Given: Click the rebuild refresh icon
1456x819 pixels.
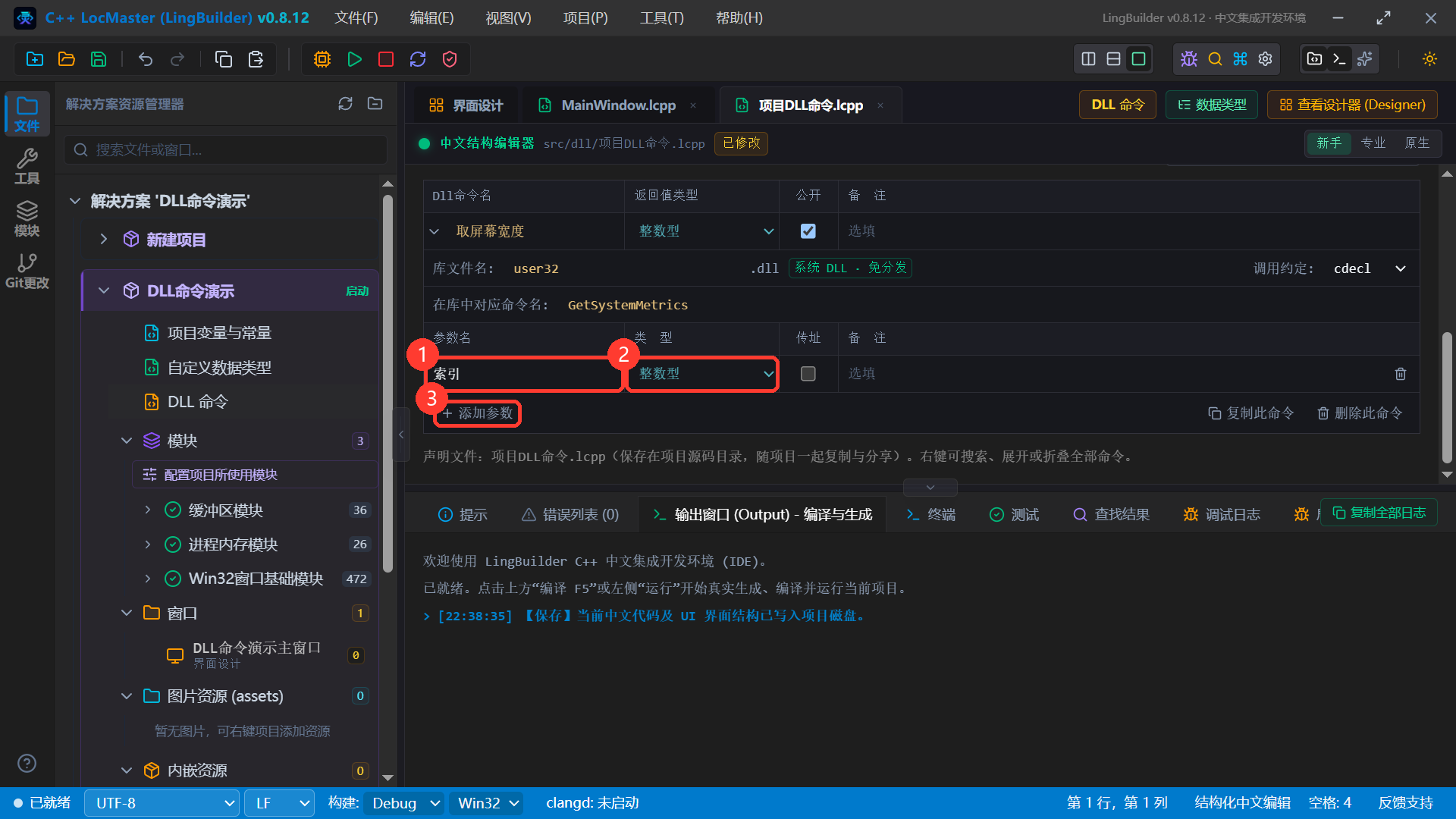Looking at the screenshot, I should (x=418, y=59).
